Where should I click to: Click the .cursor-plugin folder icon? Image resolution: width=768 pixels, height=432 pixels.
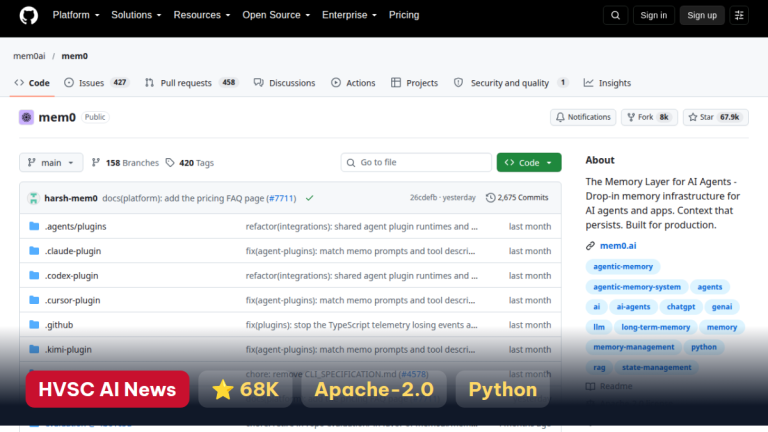pyautogui.click(x=34, y=300)
